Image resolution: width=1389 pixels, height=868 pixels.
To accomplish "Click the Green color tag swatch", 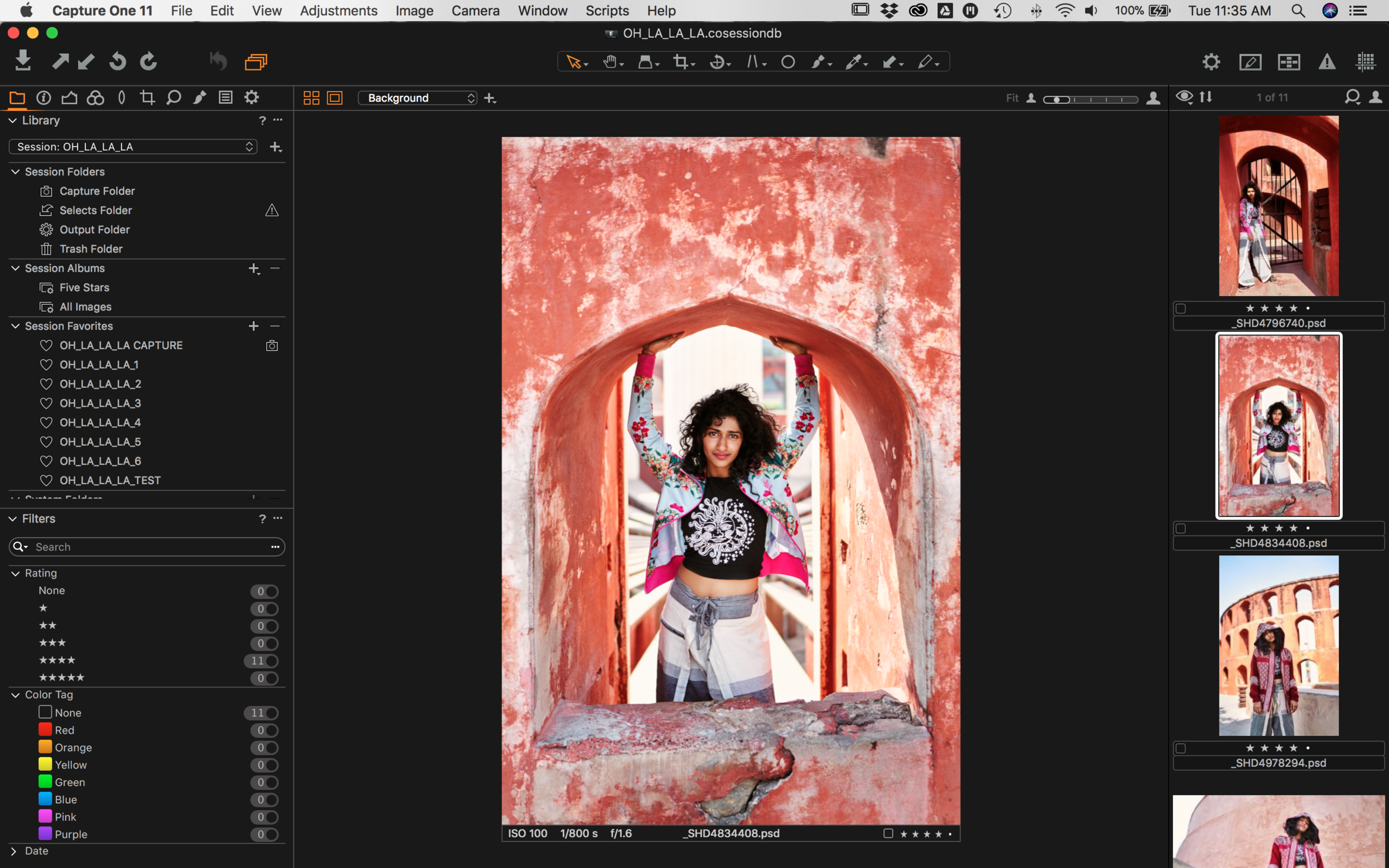I will (45, 781).
